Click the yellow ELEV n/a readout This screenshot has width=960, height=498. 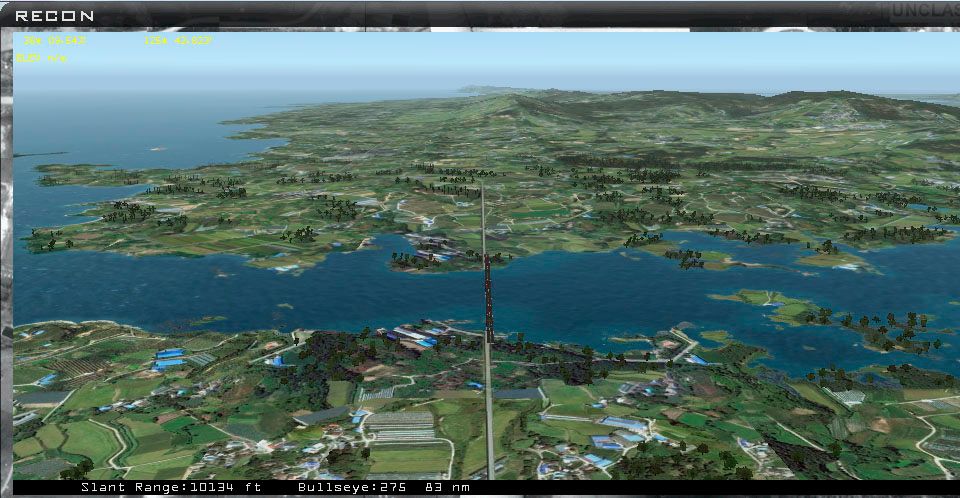pos(41,58)
